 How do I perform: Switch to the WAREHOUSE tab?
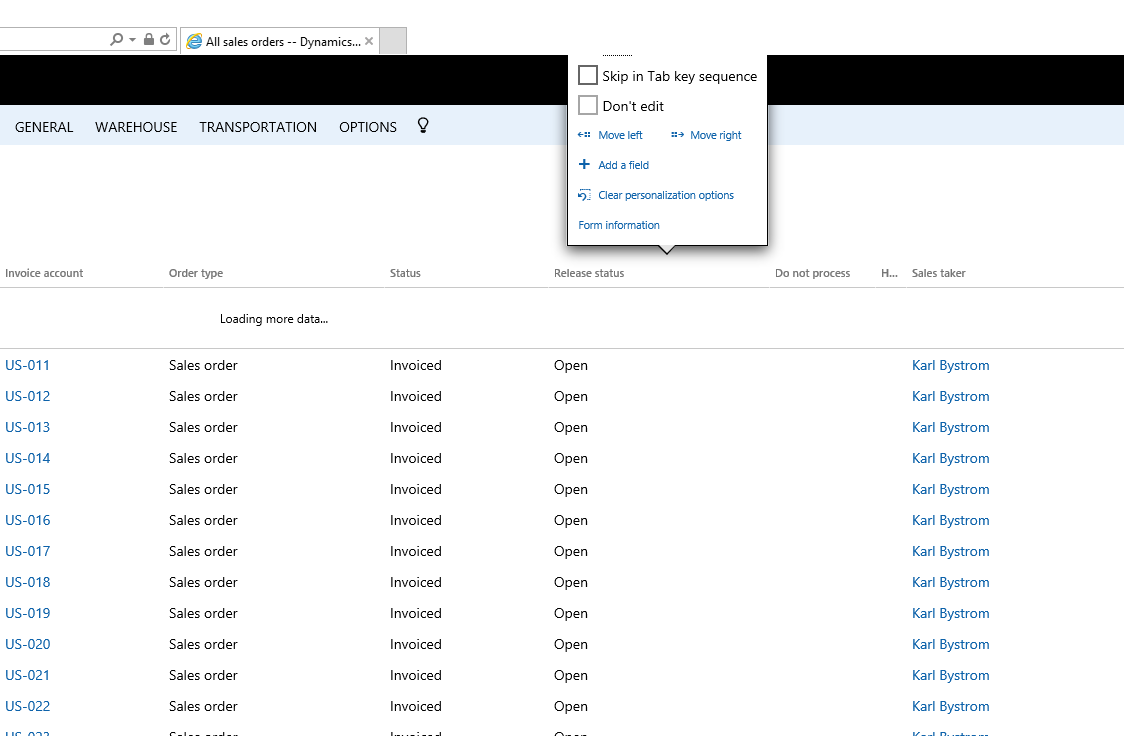[136, 127]
